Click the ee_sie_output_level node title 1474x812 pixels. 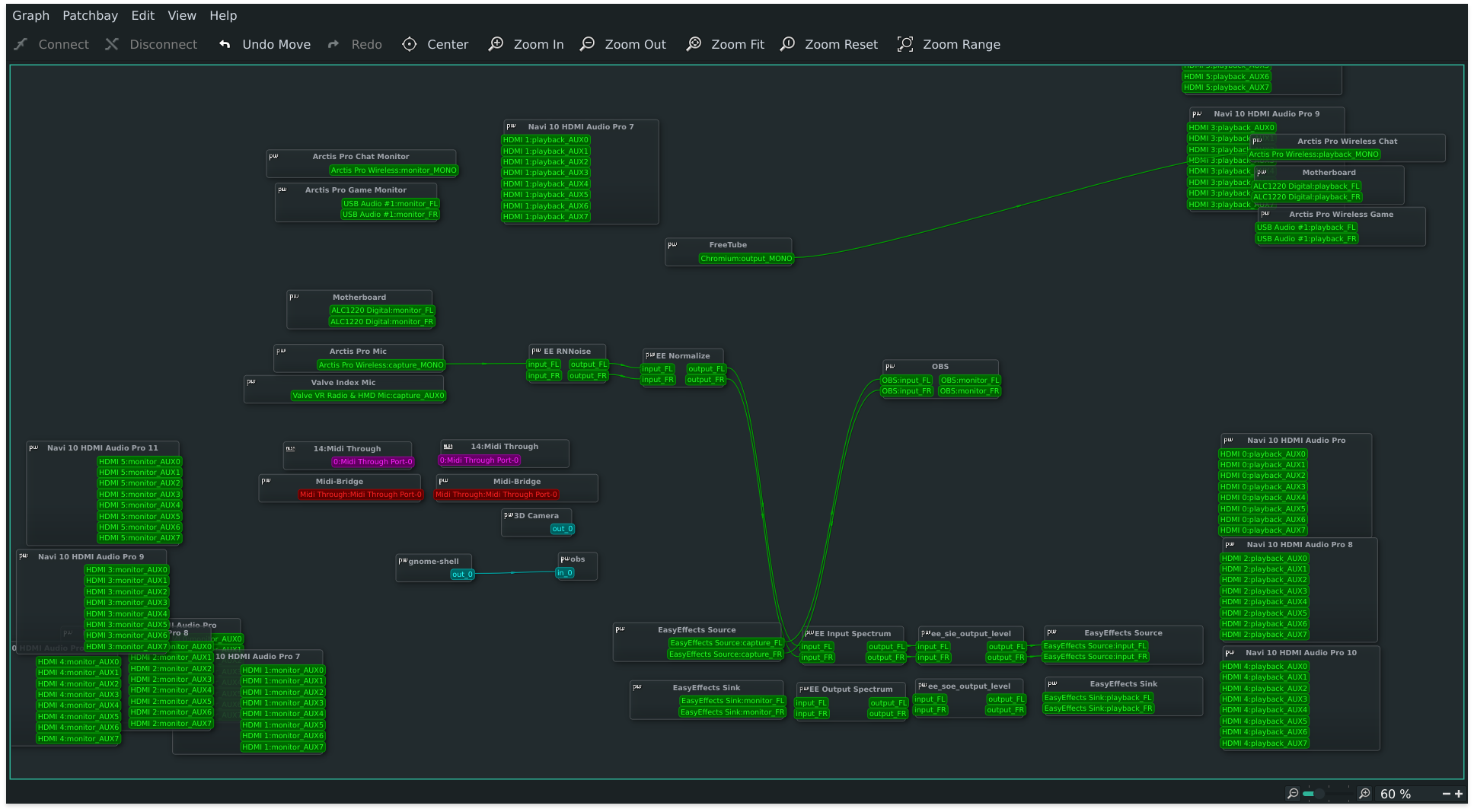click(971, 634)
